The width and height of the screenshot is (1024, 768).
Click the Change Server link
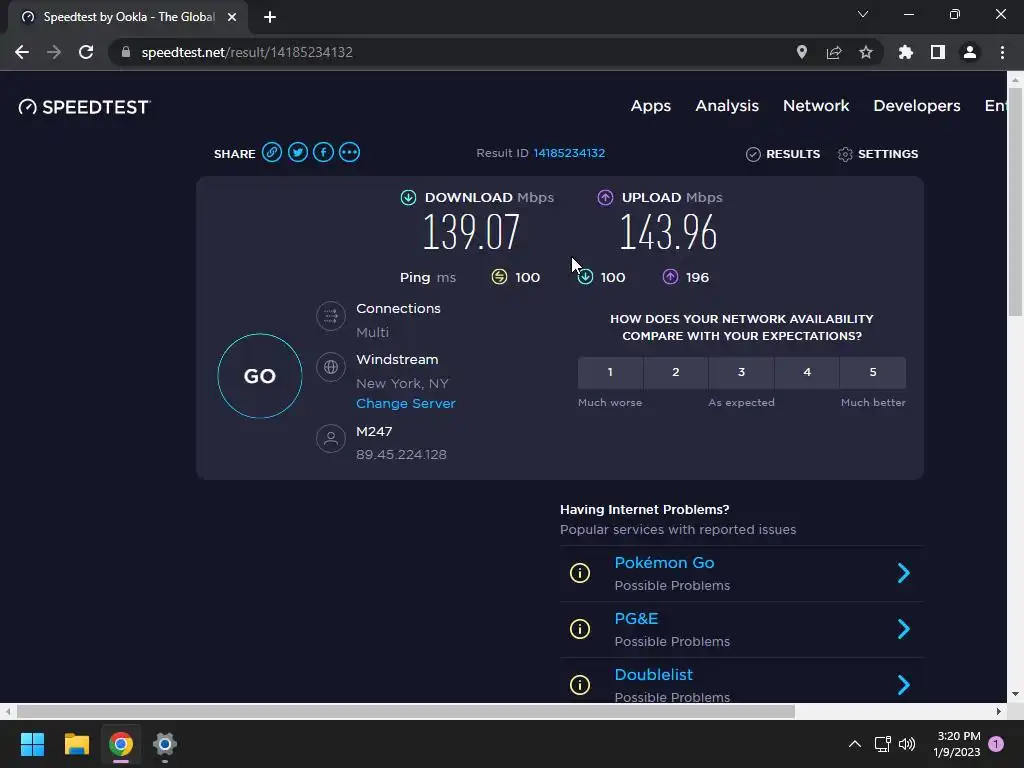pos(406,404)
